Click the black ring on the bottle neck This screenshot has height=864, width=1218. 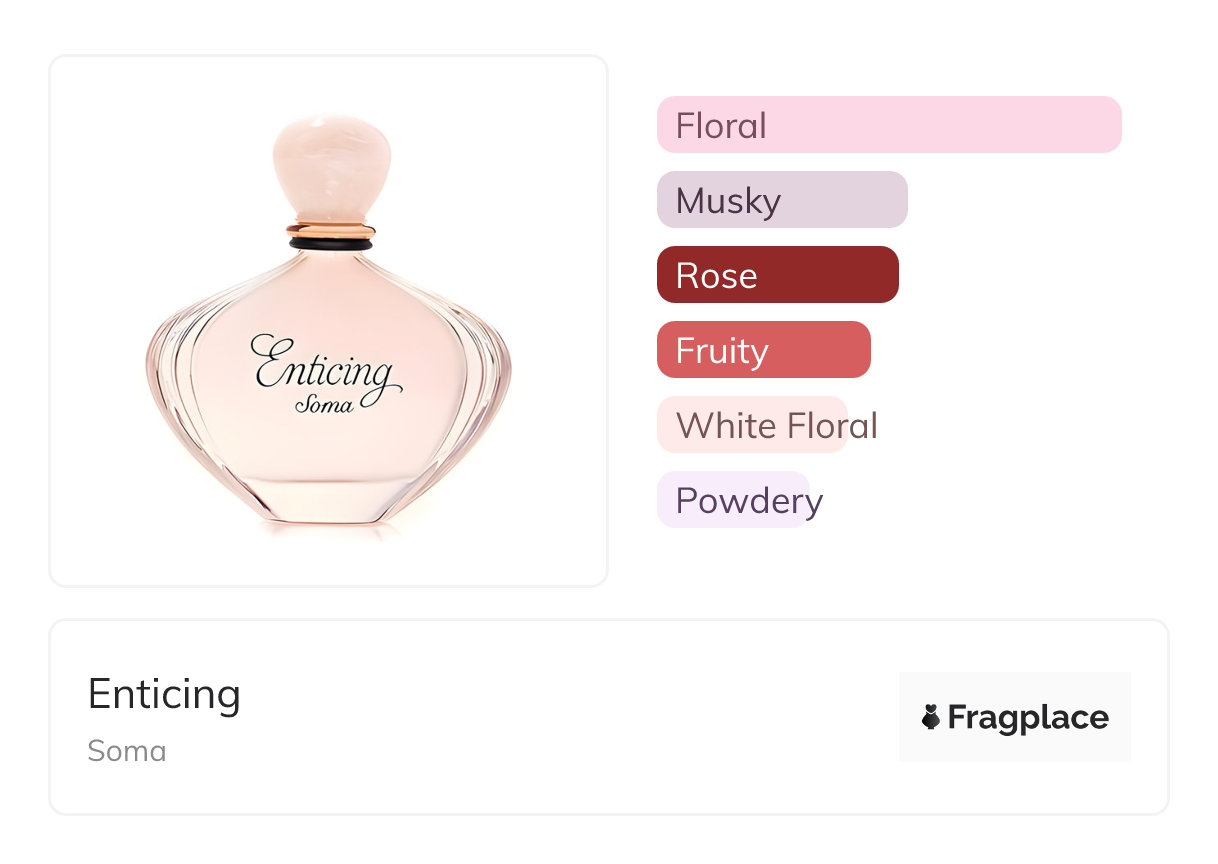(x=331, y=243)
